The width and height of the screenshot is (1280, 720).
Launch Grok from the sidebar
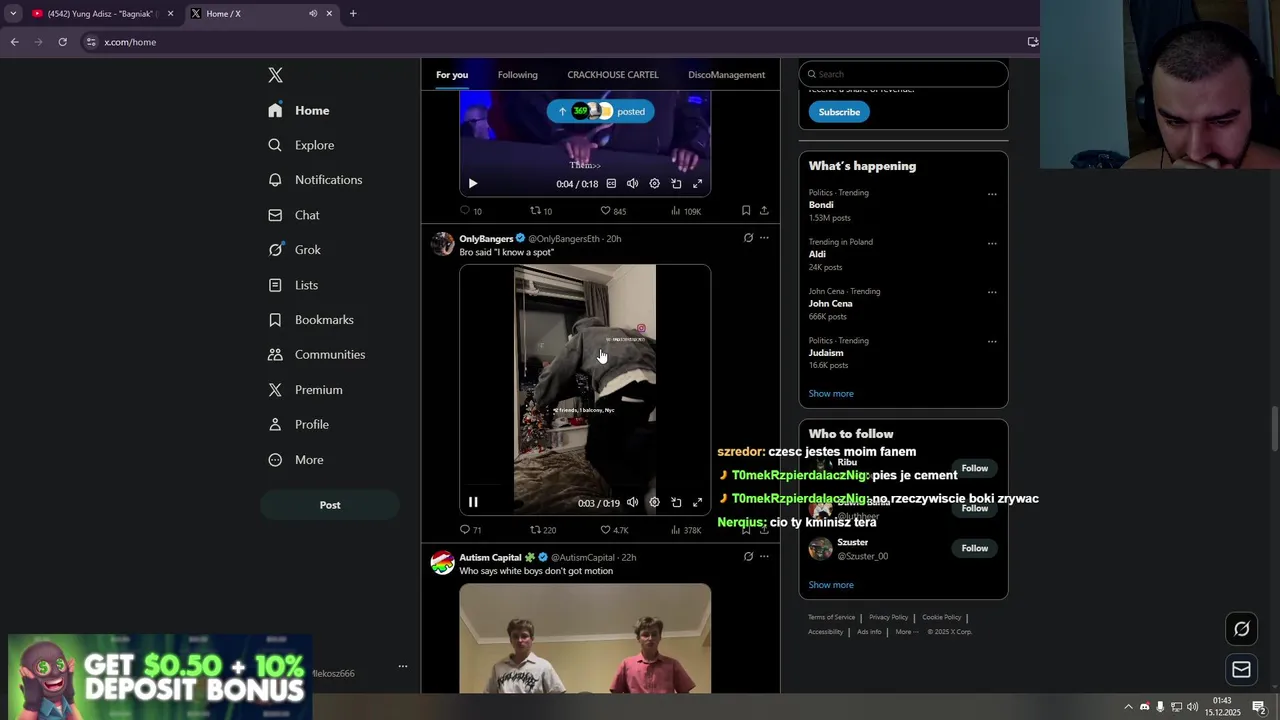tap(294, 250)
